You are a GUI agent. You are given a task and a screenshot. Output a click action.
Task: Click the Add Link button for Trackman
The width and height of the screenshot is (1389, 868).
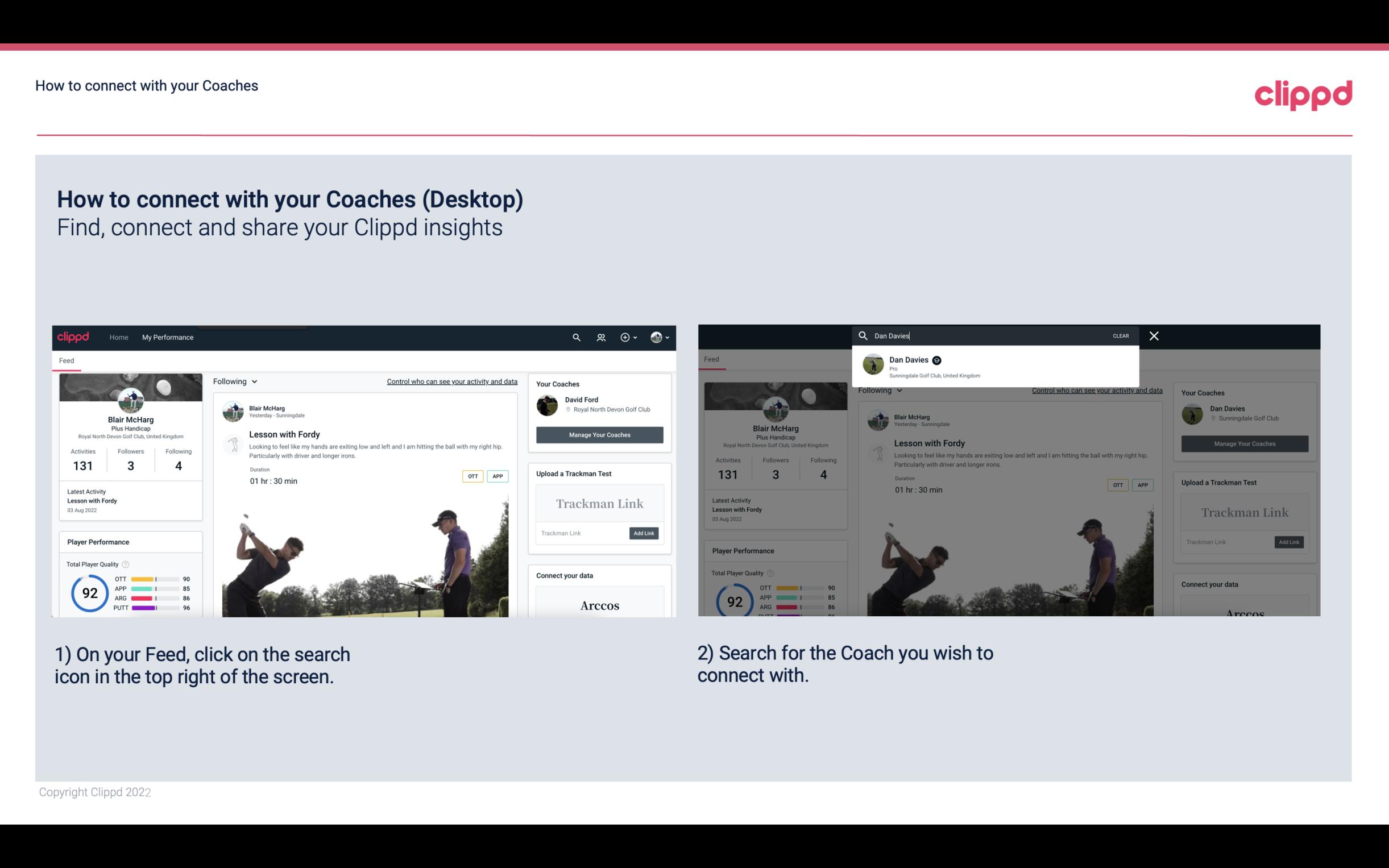point(643,532)
